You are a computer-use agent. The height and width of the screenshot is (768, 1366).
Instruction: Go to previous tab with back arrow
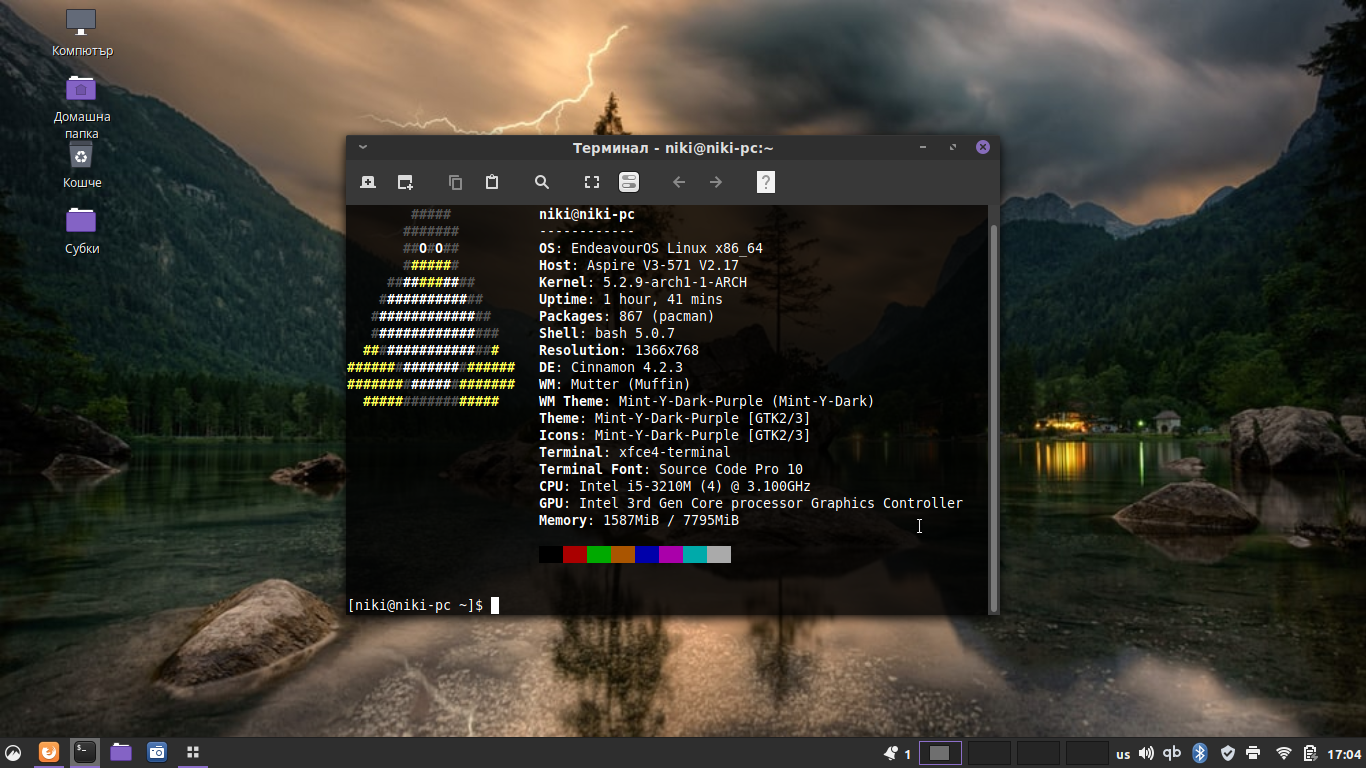pyautogui.click(x=679, y=182)
